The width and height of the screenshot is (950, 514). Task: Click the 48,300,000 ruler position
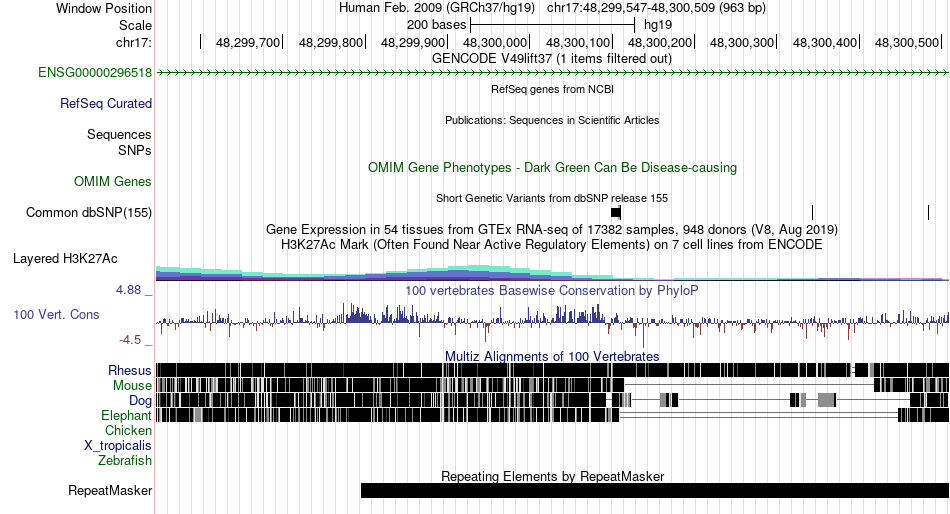[495, 42]
